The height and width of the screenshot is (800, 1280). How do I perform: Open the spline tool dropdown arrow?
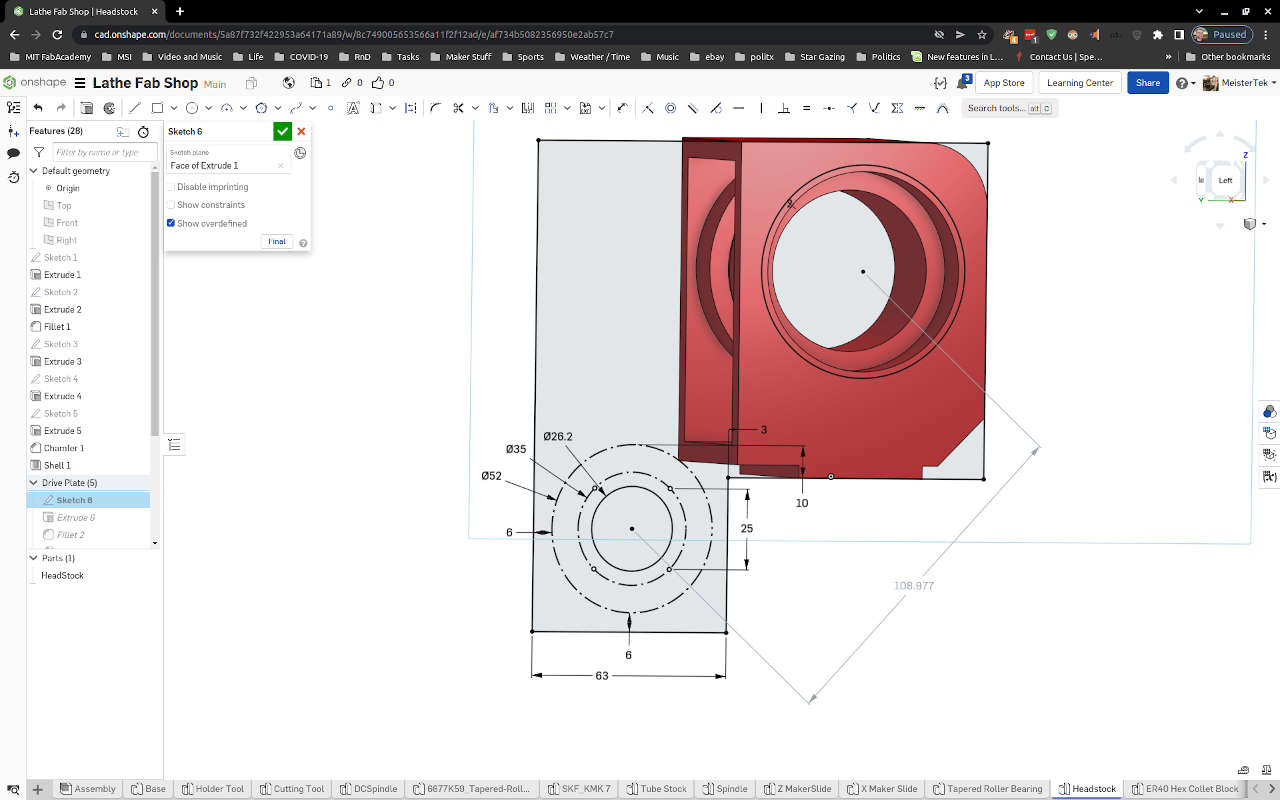click(313, 108)
